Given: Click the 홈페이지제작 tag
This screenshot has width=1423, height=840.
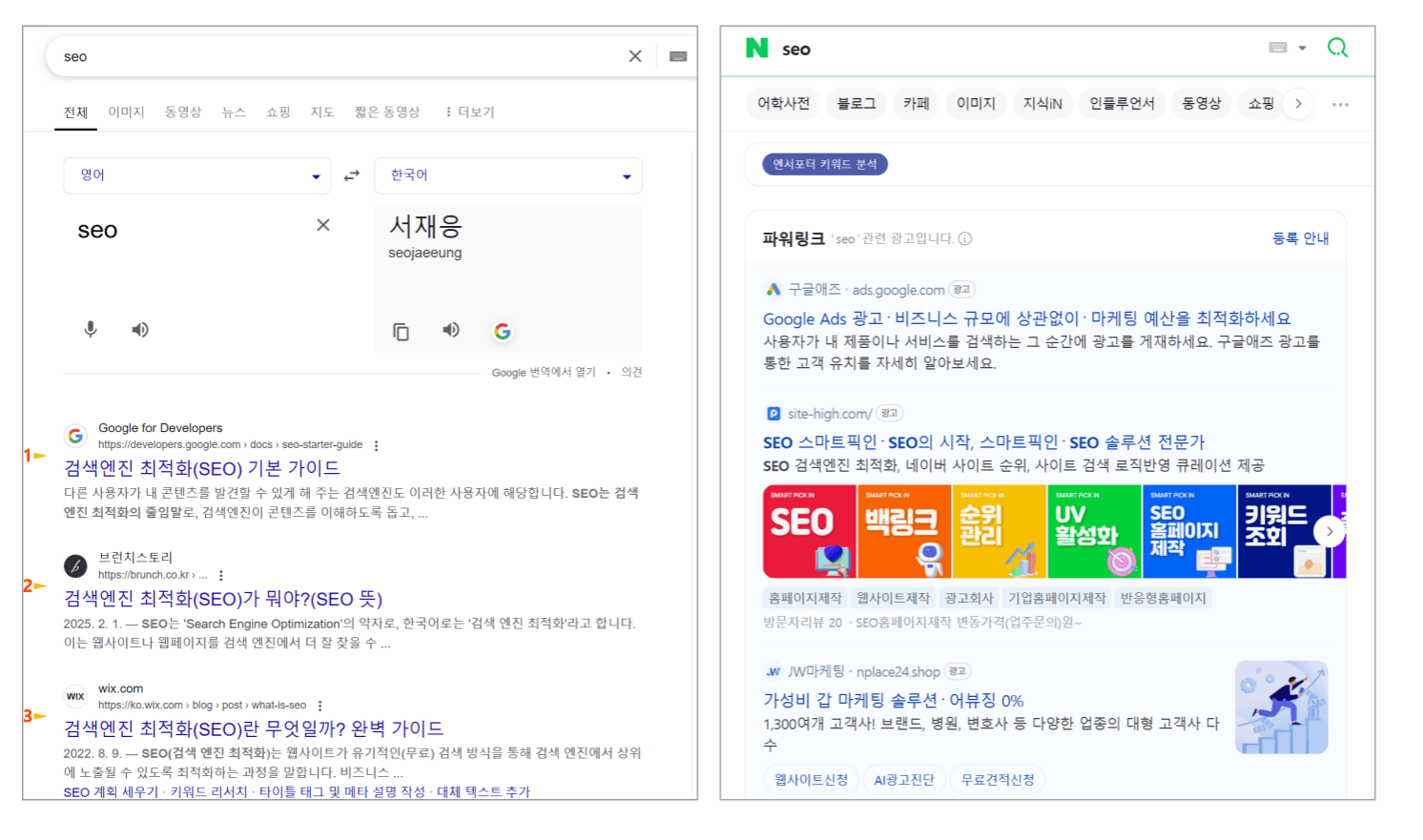Looking at the screenshot, I should point(805,599).
